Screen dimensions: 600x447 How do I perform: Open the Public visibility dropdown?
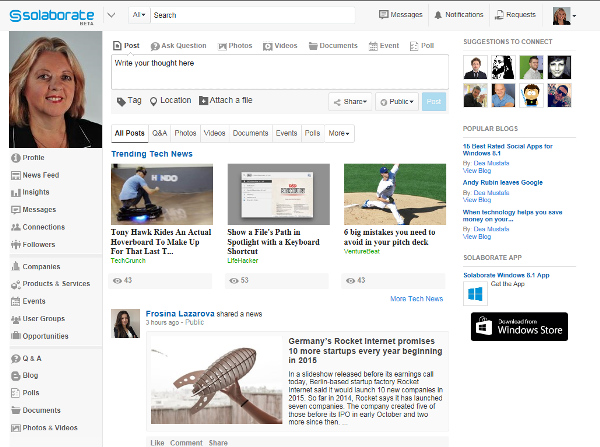coord(396,102)
